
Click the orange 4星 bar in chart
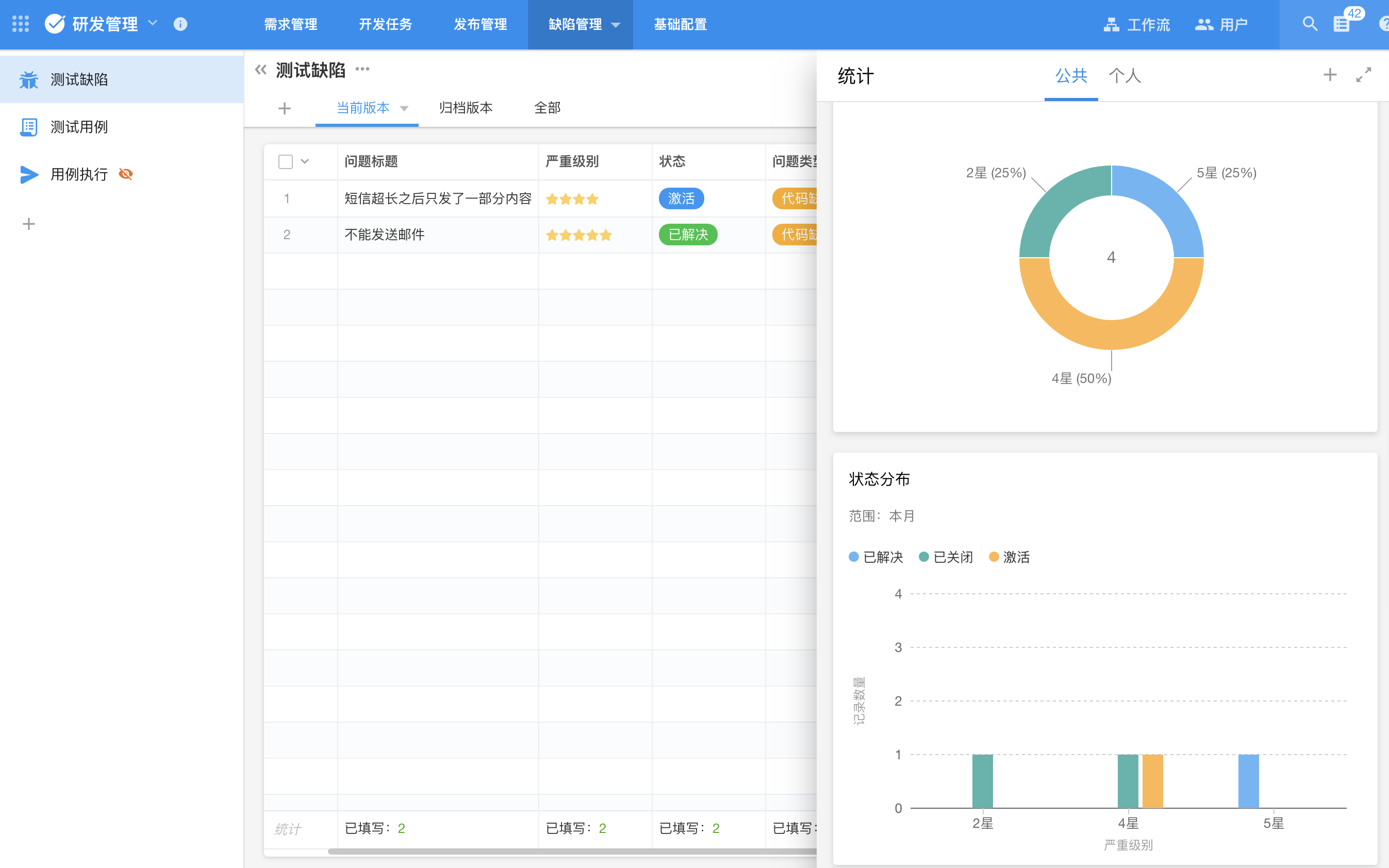1152,781
